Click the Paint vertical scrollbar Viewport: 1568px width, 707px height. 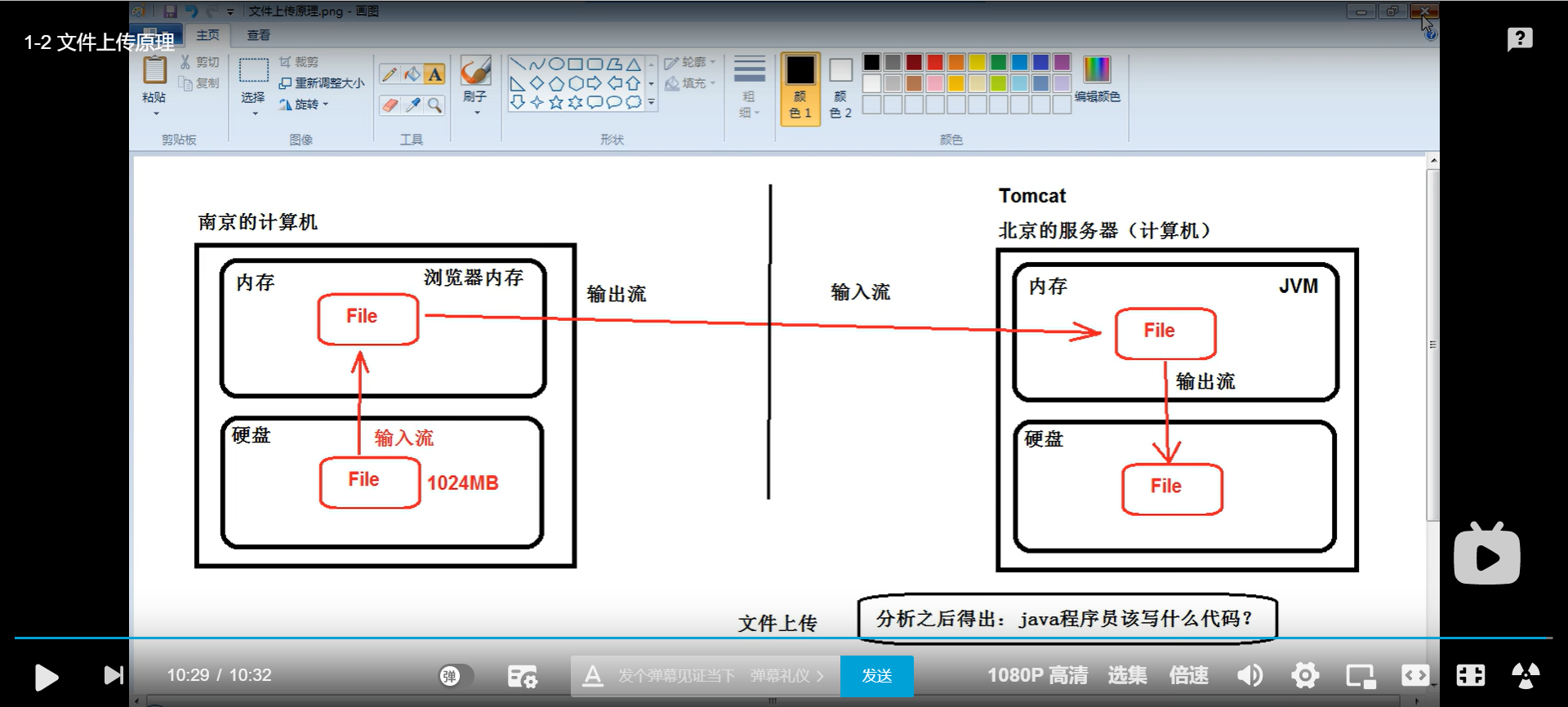[x=1432, y=343]
